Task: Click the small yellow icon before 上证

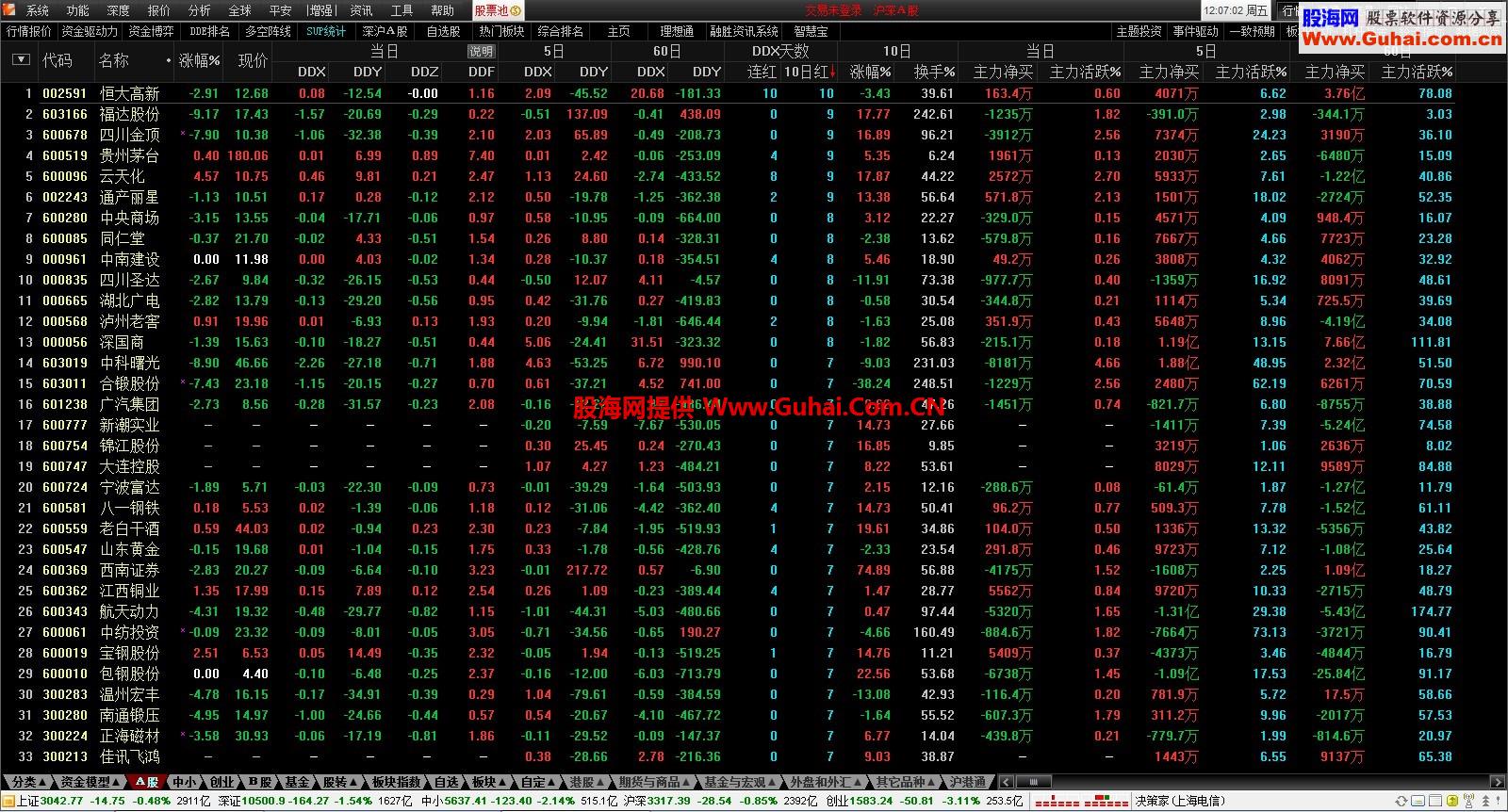Action: [x=8, y=802]
